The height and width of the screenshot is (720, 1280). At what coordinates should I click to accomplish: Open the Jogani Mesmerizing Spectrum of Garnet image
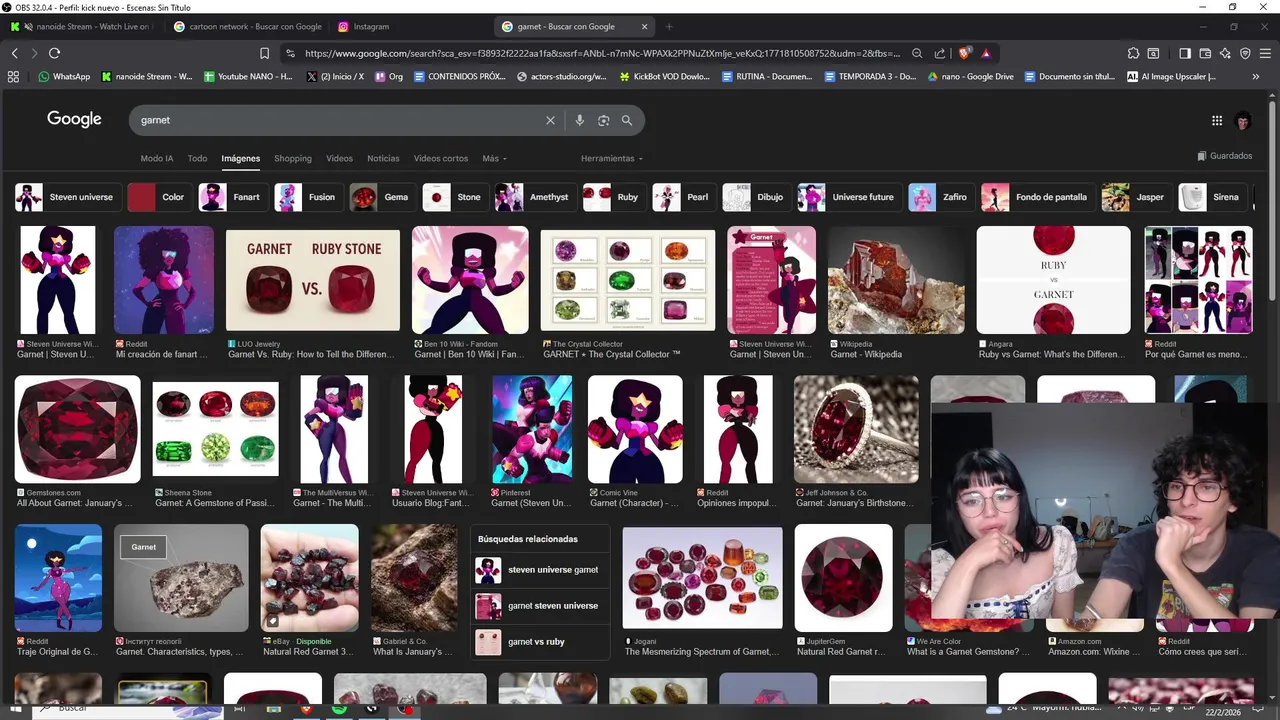click(703, 578)
